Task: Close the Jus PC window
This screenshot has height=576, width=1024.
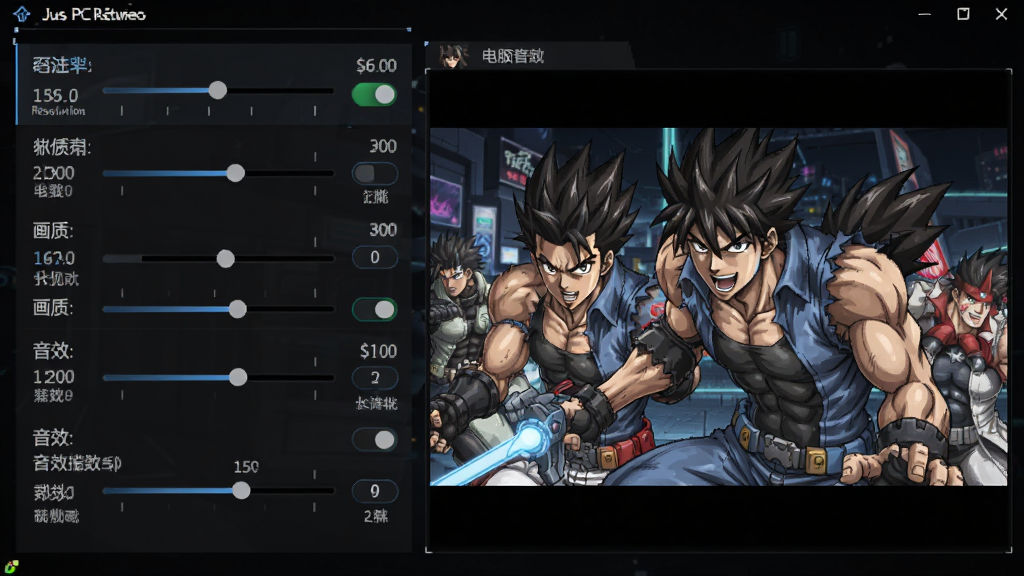Action: [x=1001, y=14]
